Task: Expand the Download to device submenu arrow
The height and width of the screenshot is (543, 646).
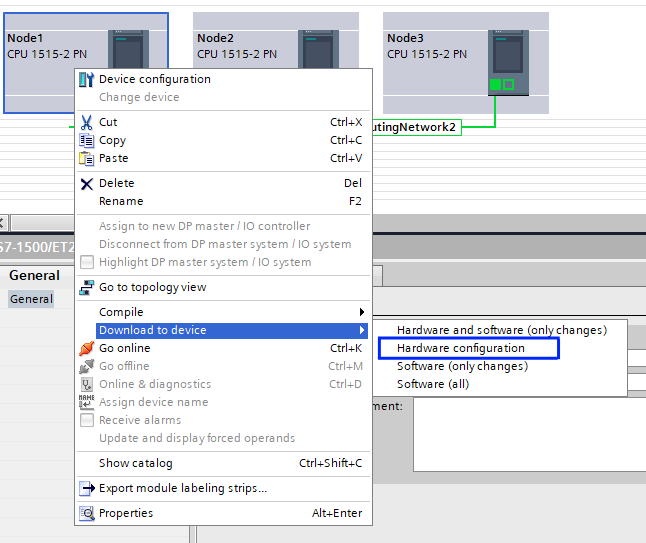Action: click(x=361, y=330)
